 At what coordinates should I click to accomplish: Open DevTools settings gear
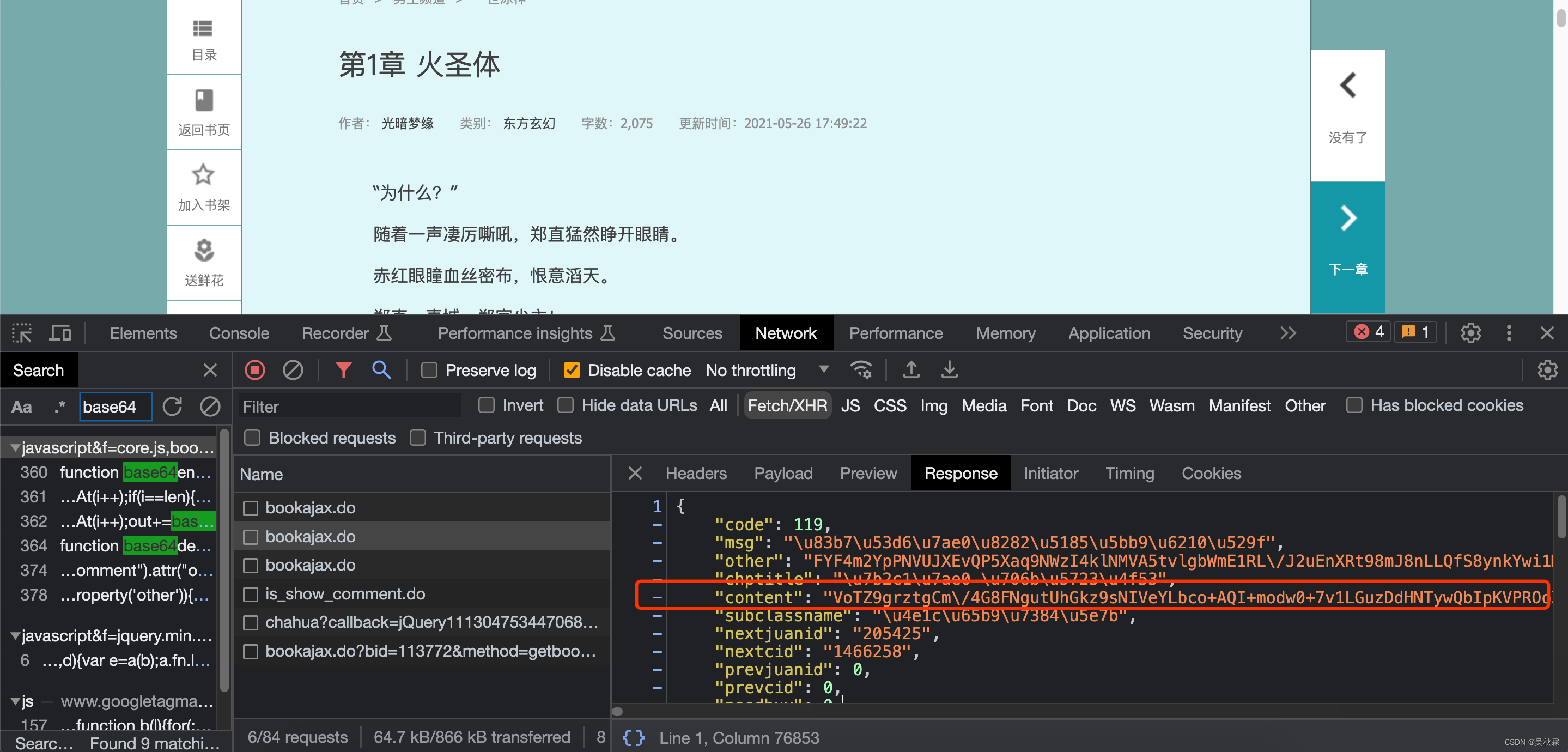pyautogui.click(x=1470, y=333)
